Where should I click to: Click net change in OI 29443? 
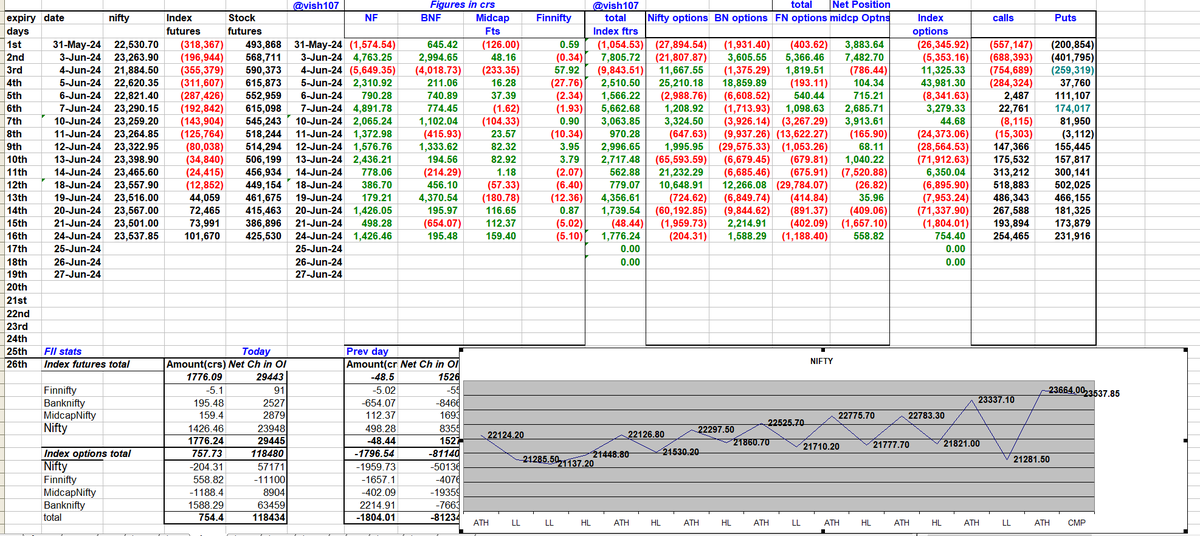click(272, 376)
